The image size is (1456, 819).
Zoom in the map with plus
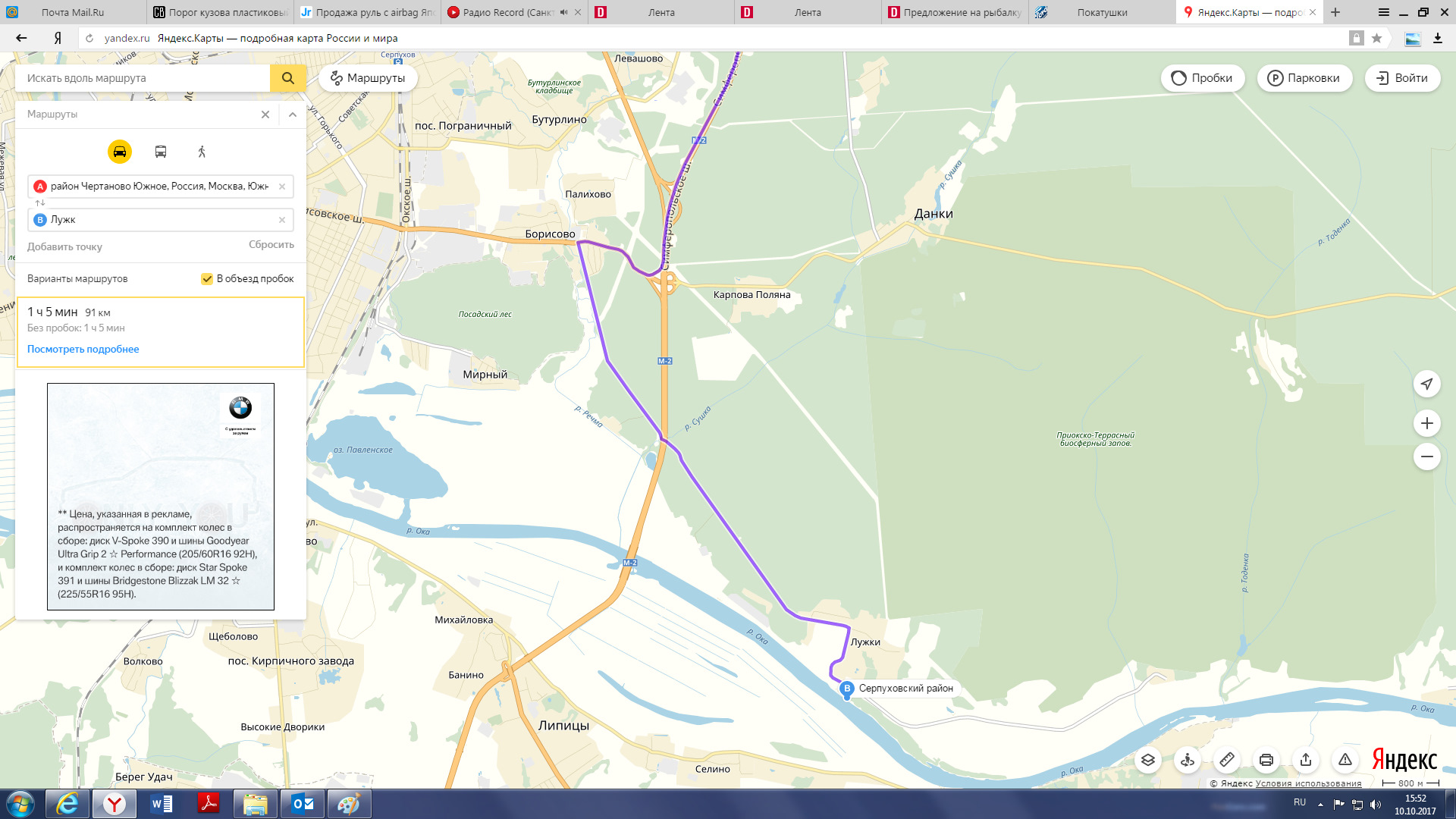(1426, 423)
